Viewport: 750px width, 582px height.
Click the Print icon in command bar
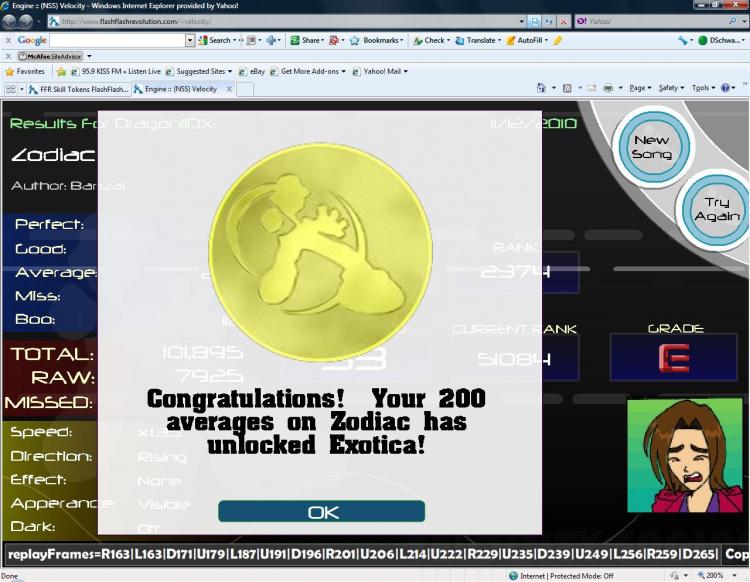(x=608, y=88)
